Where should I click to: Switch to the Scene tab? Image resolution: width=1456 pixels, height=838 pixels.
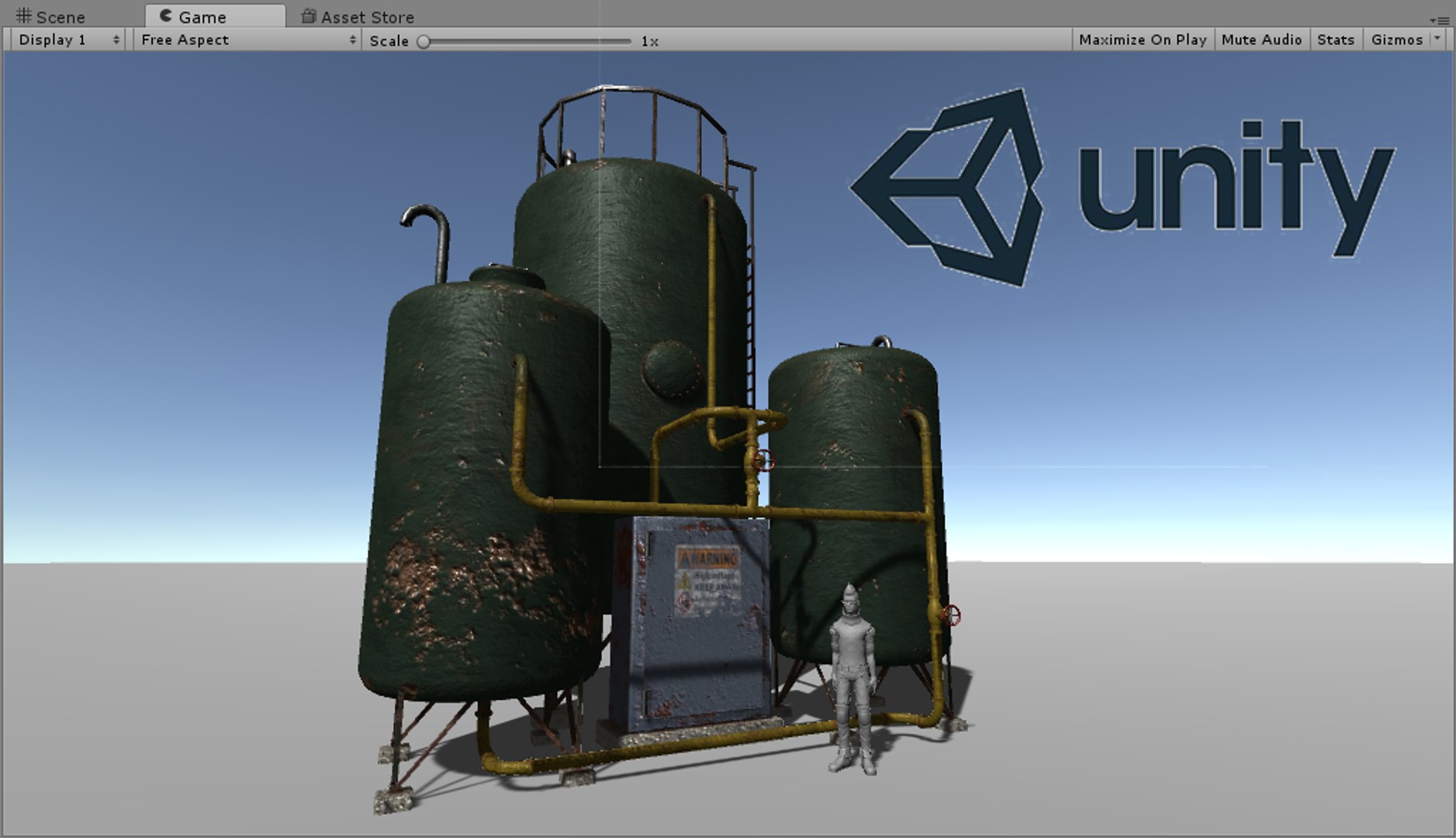51,16
